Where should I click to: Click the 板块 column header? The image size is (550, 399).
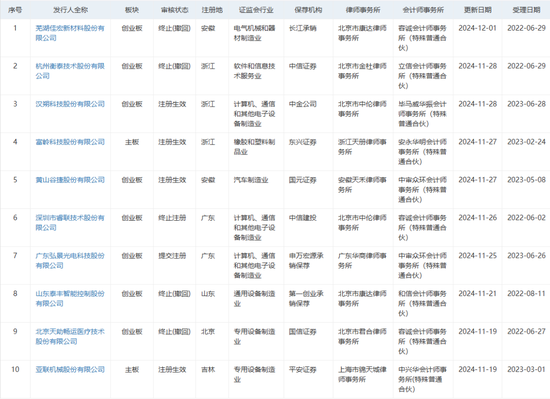pos(132,10)
